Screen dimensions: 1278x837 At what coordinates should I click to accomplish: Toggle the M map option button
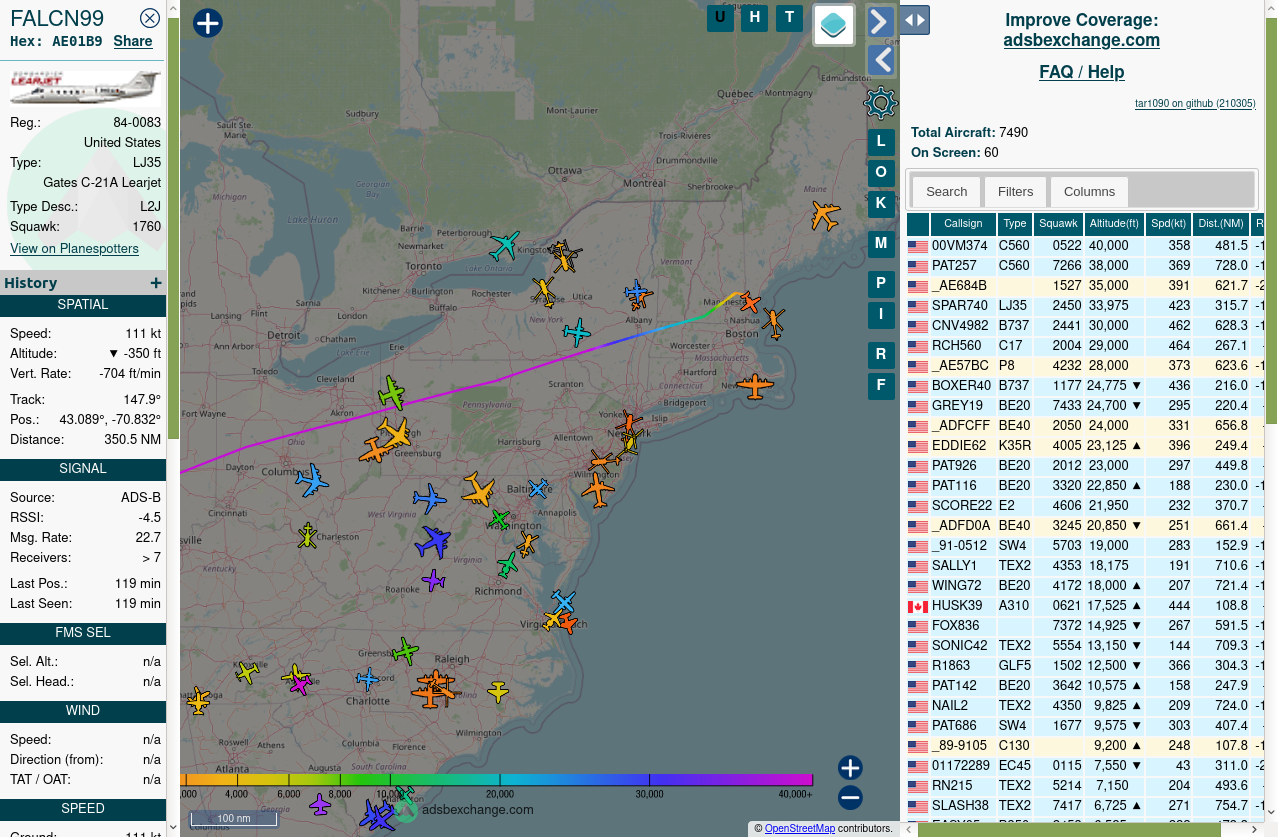(x=881, y=243)
